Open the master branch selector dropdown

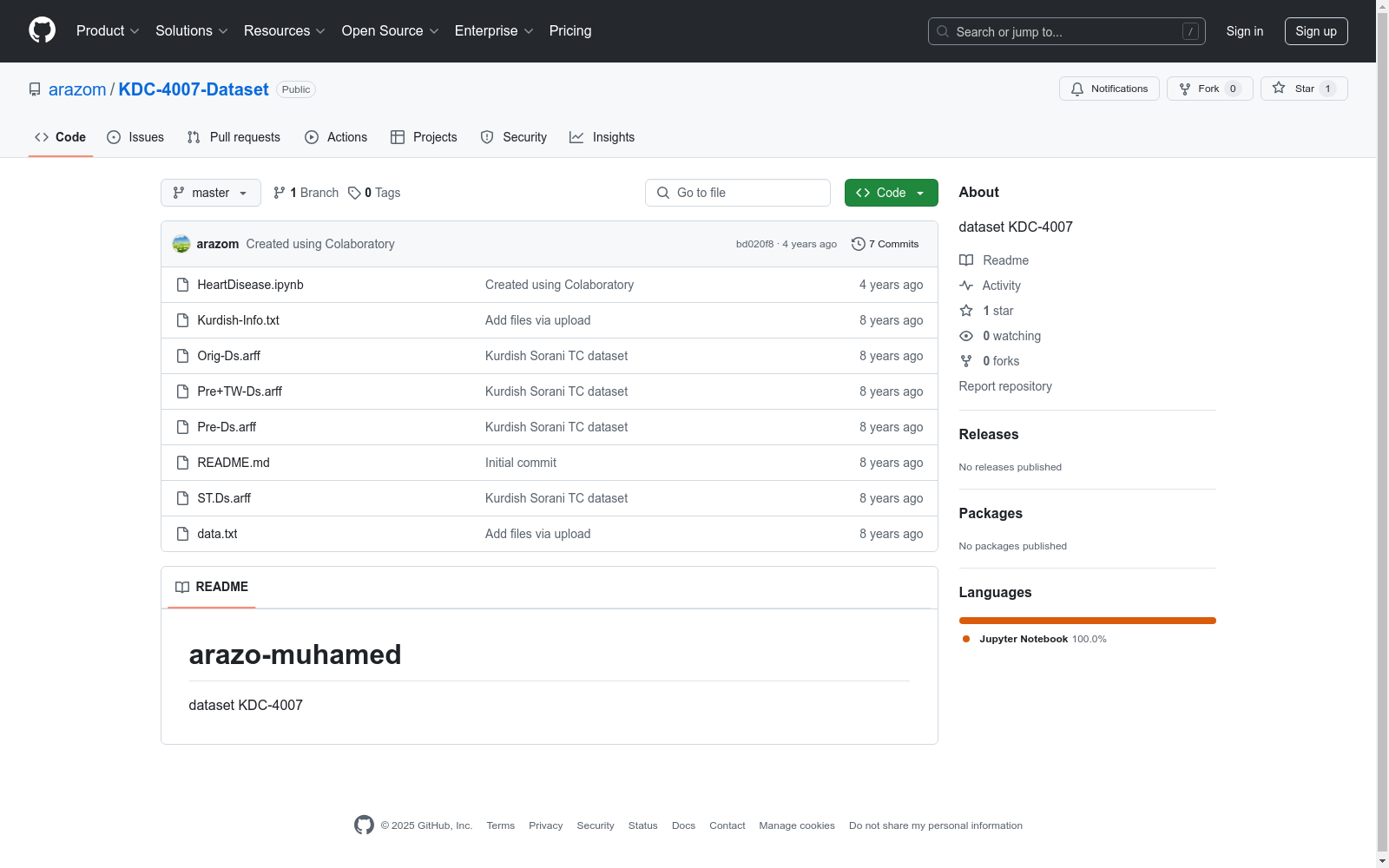coord(211,193)
